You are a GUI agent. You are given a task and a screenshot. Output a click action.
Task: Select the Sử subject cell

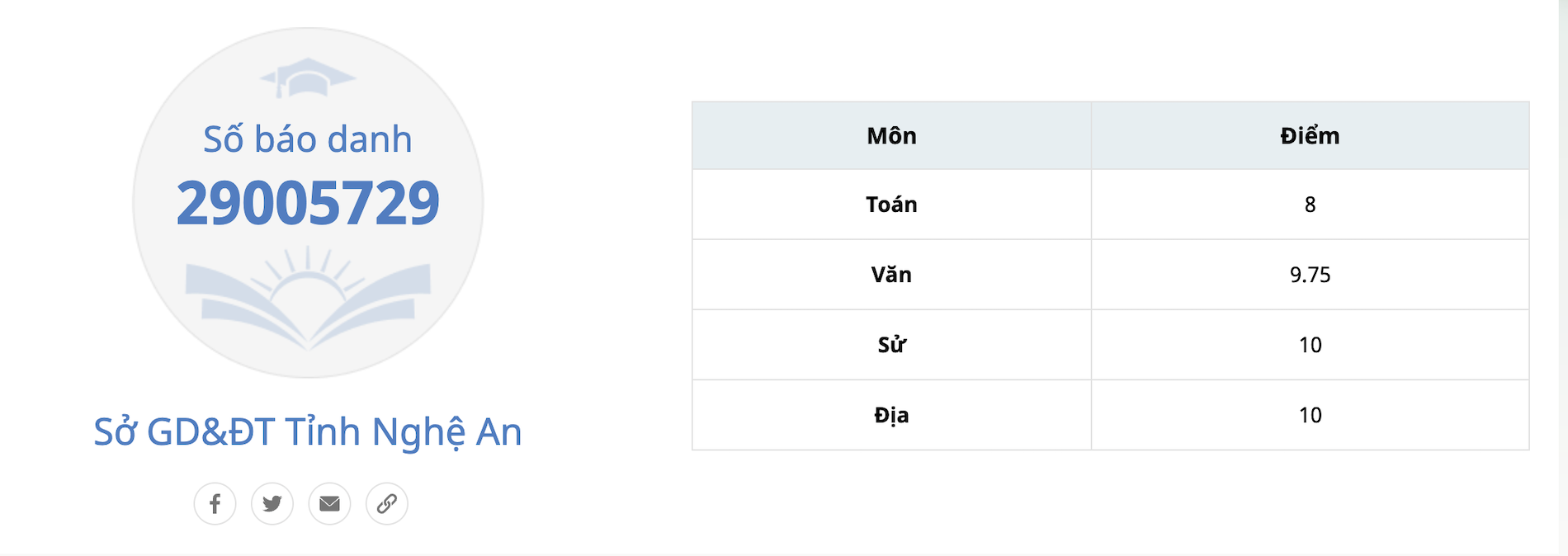point(891,345)
